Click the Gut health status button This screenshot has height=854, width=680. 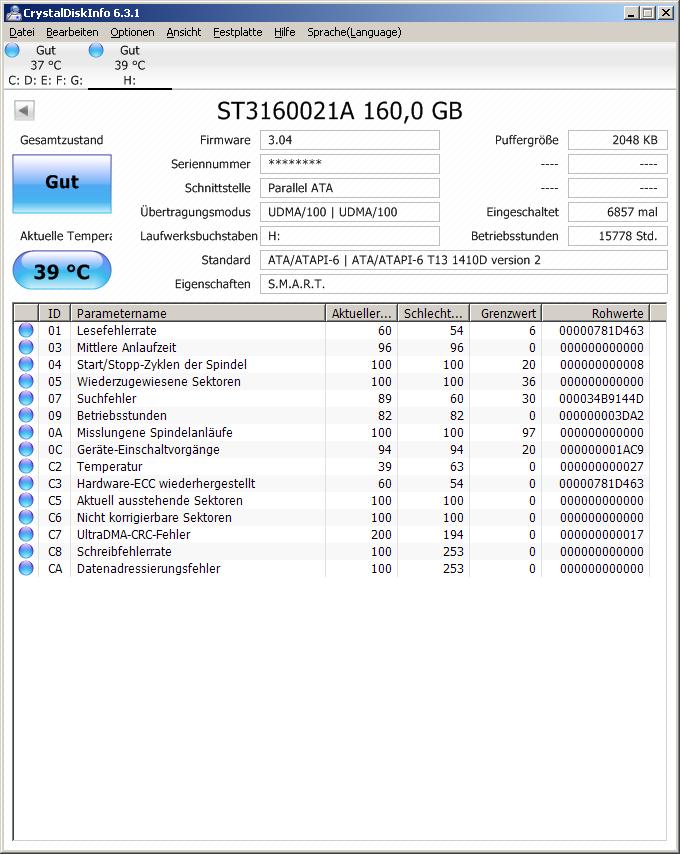point(62,184)
